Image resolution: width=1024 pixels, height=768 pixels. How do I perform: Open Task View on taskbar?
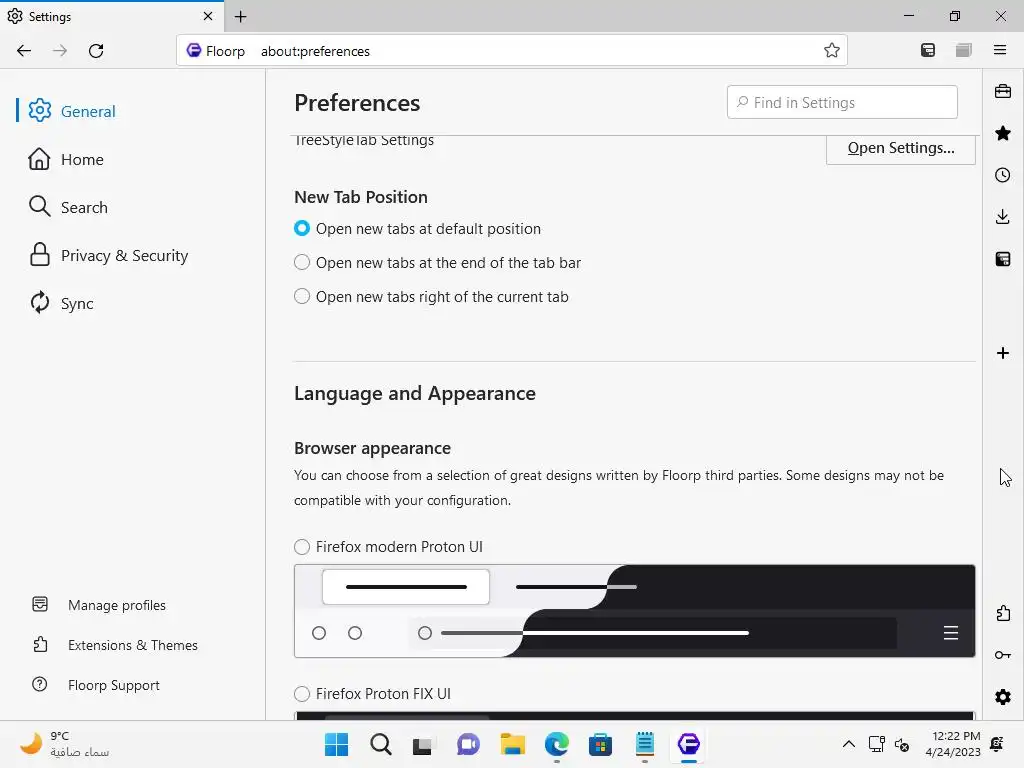[x=423, y=744]
